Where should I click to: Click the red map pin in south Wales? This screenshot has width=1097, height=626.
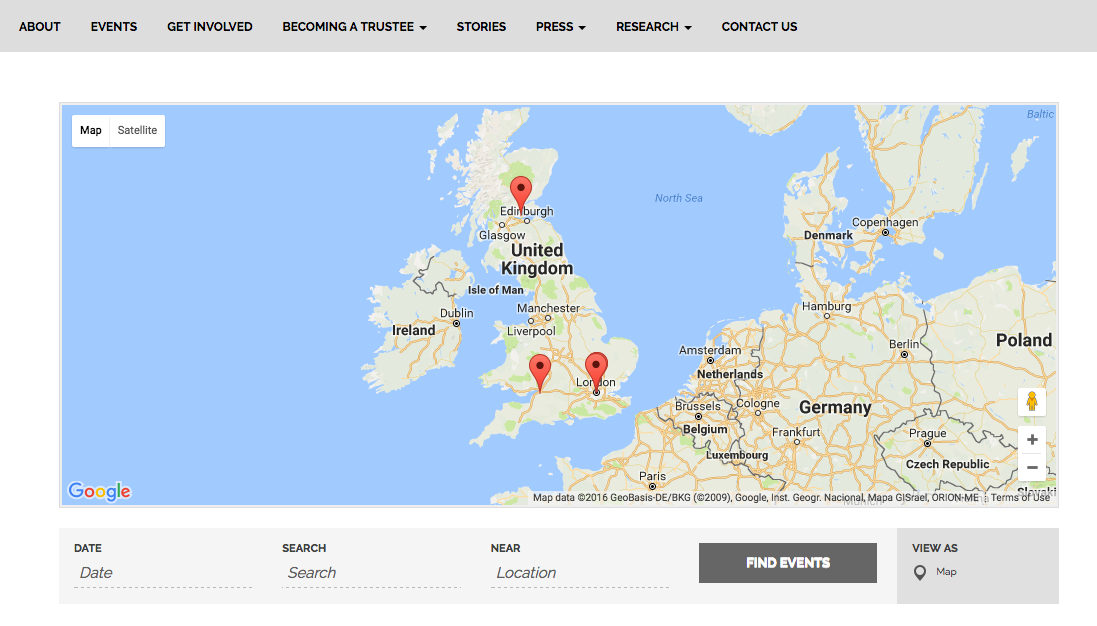coord(539,372)
